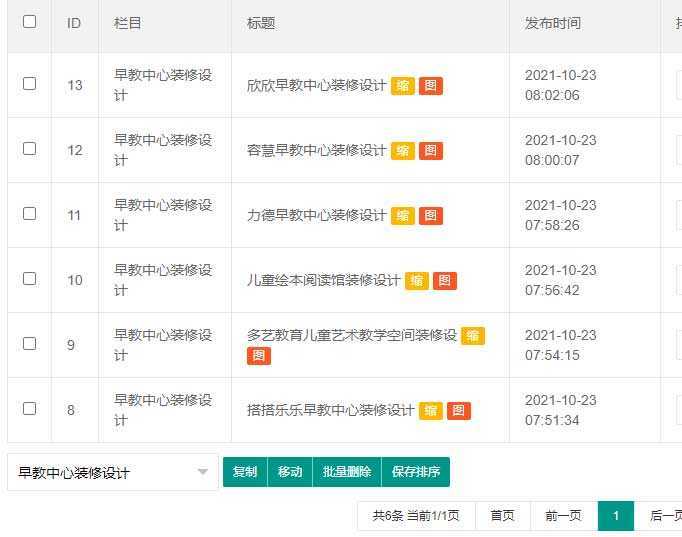The height and width of the screenshot is (537, 682).
Task: Click the 图 badge on 欣欣早教中心装修设计
Action: [x=431, y=86]
